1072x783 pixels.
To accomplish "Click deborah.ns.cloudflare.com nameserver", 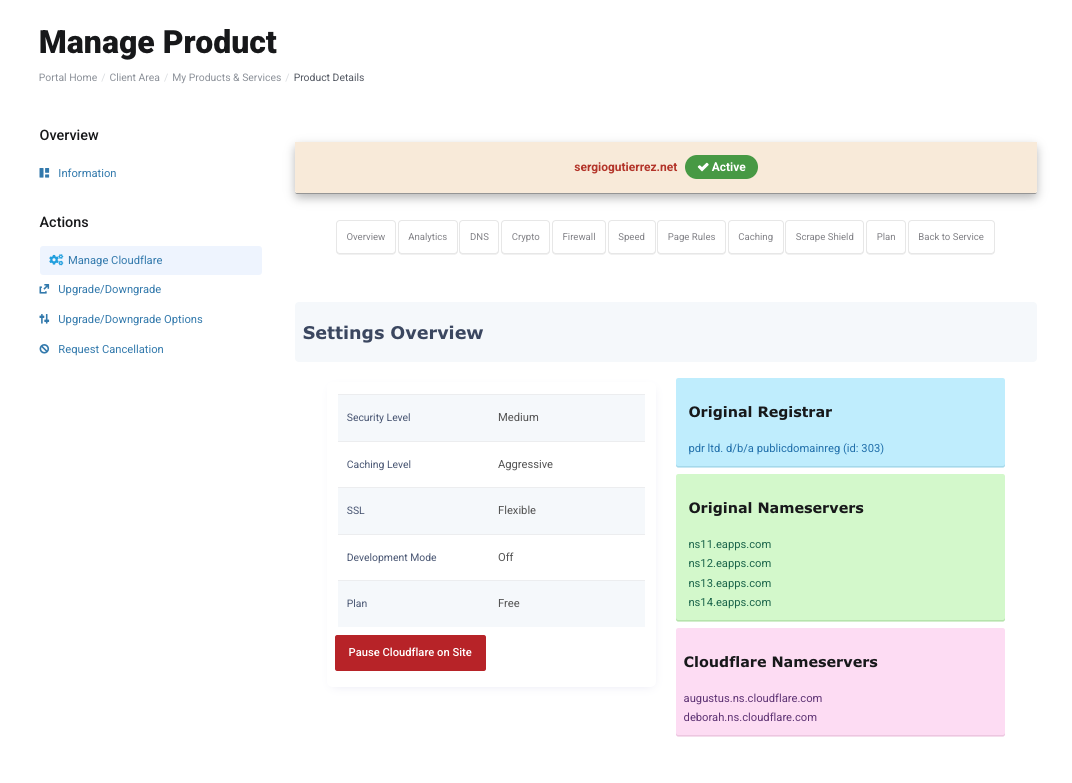I will (x=750, y=717).
